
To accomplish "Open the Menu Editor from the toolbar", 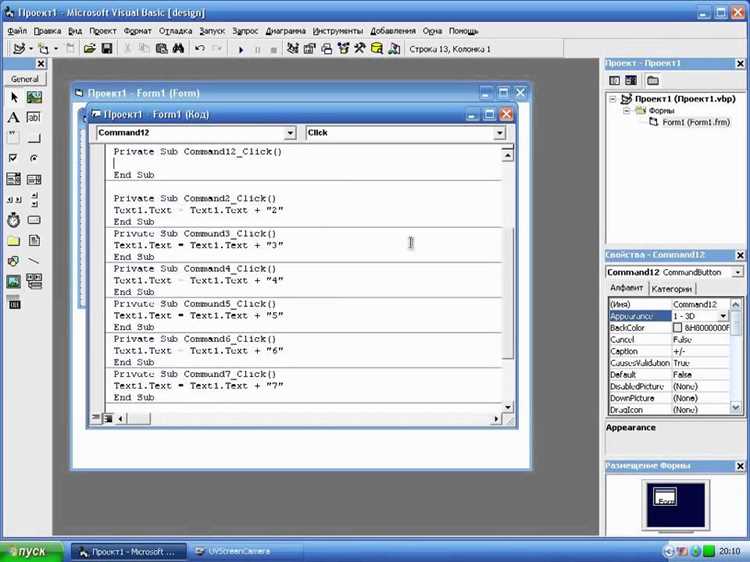I will tap(70, 49).
